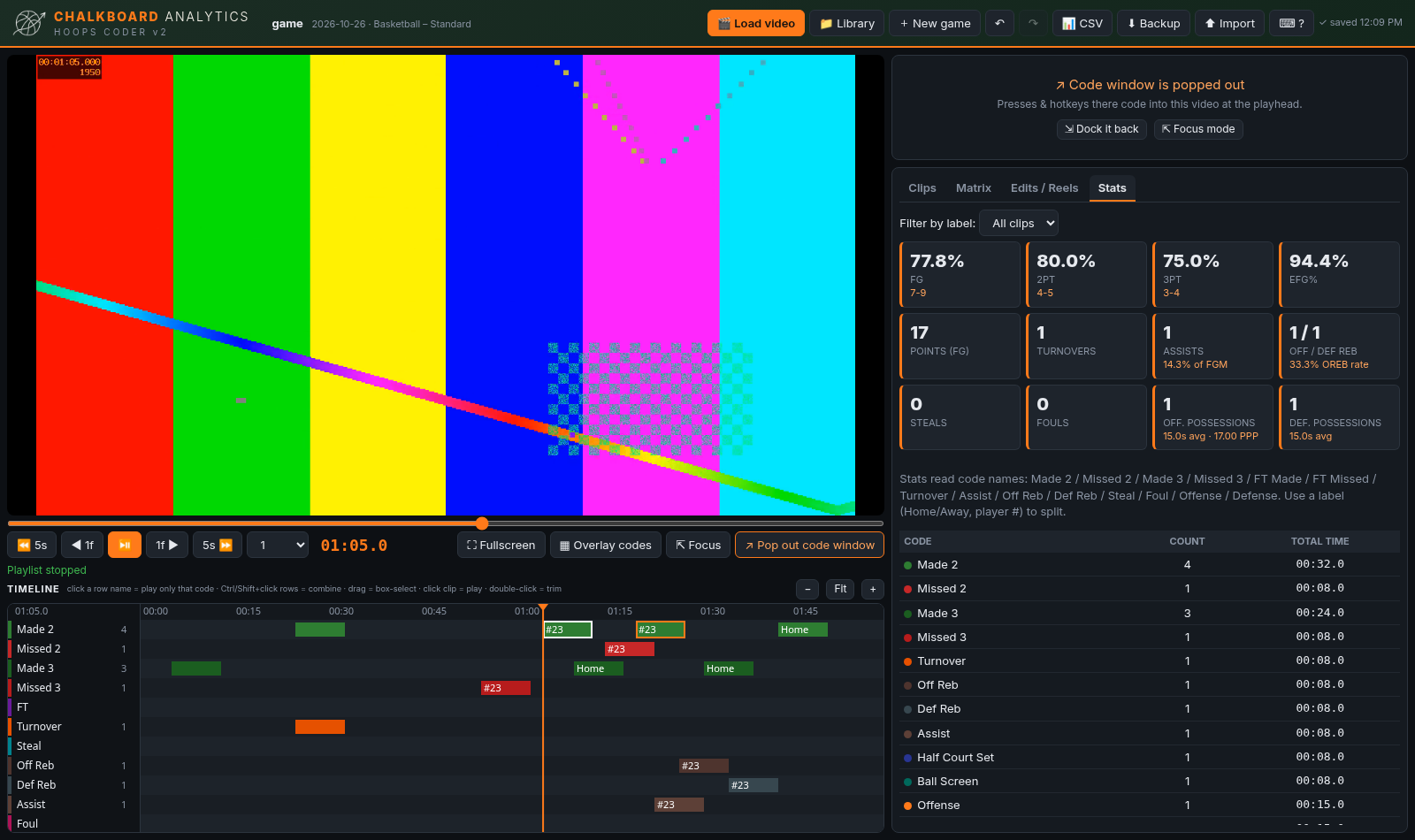Click the orange timeline playhead marker
Viewport: 1415px width, 840px height.
(x=543, y=608)
